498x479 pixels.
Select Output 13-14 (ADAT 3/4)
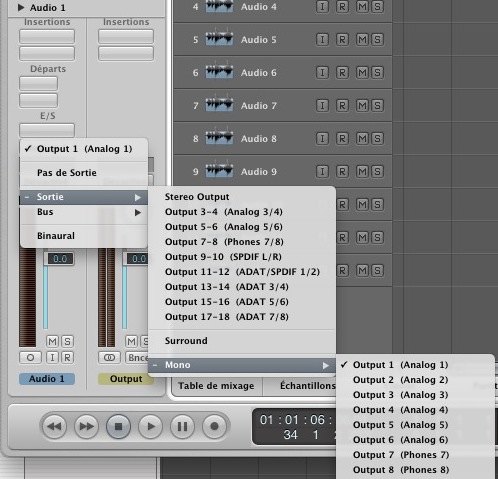[x=242, y=287]
